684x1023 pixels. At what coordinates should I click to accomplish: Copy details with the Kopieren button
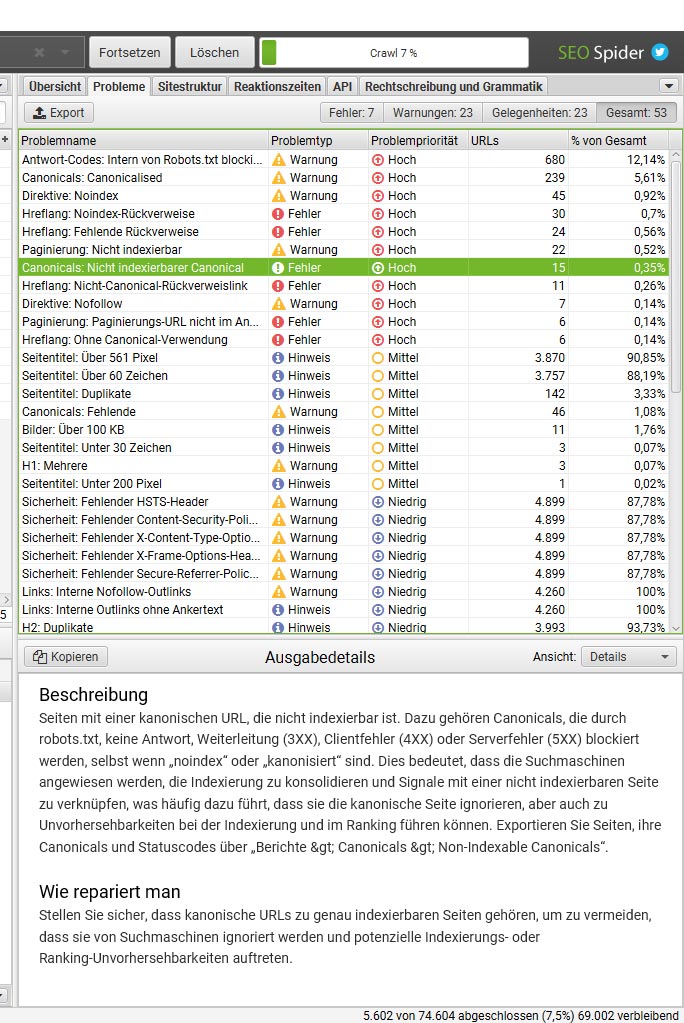[66, 657]
